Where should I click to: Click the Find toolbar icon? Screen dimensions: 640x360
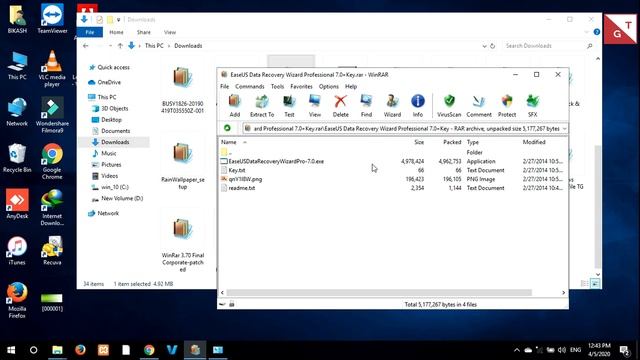click(366, 106)
